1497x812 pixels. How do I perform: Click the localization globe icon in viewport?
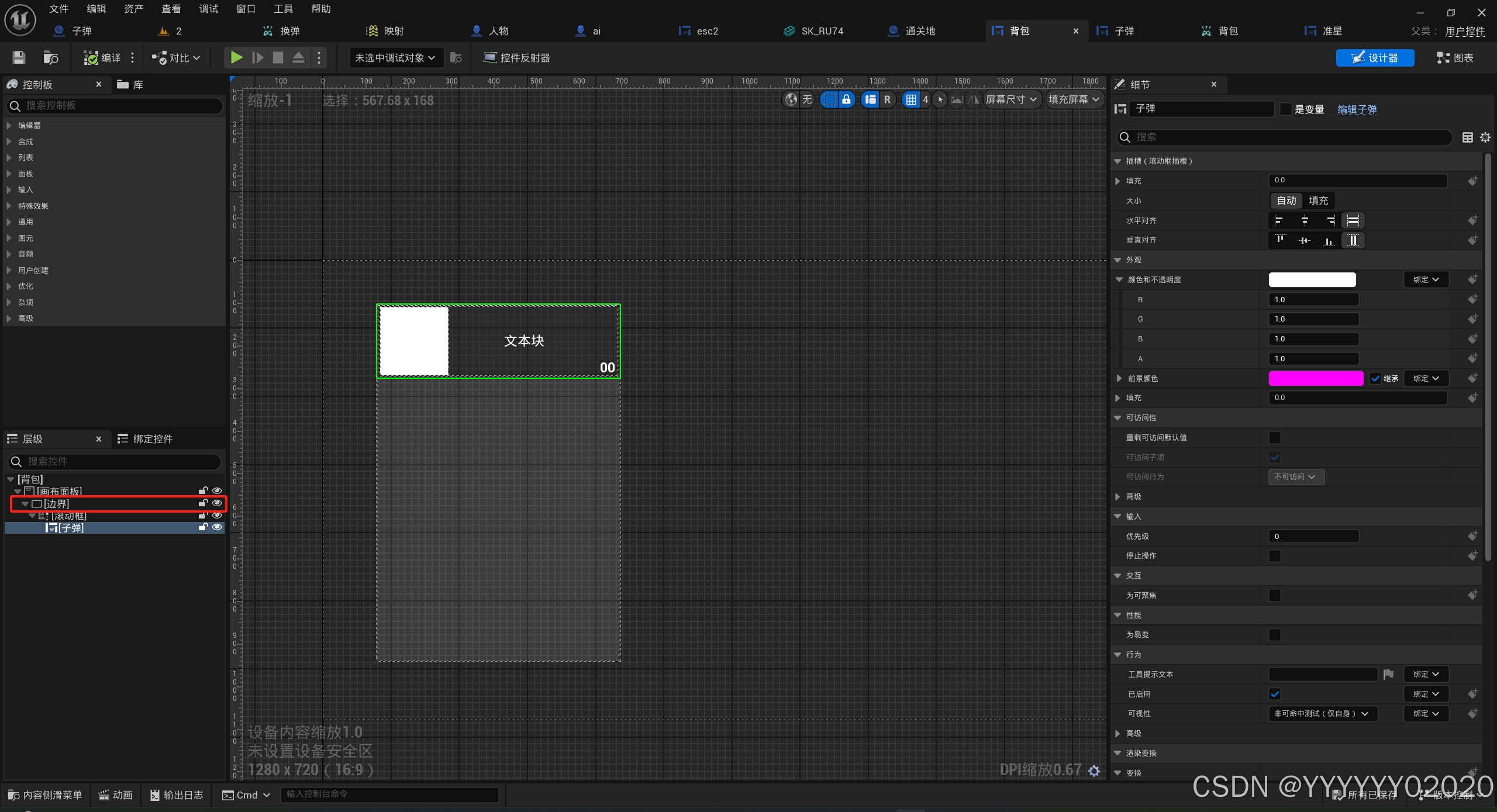click(x=791, y=99)
